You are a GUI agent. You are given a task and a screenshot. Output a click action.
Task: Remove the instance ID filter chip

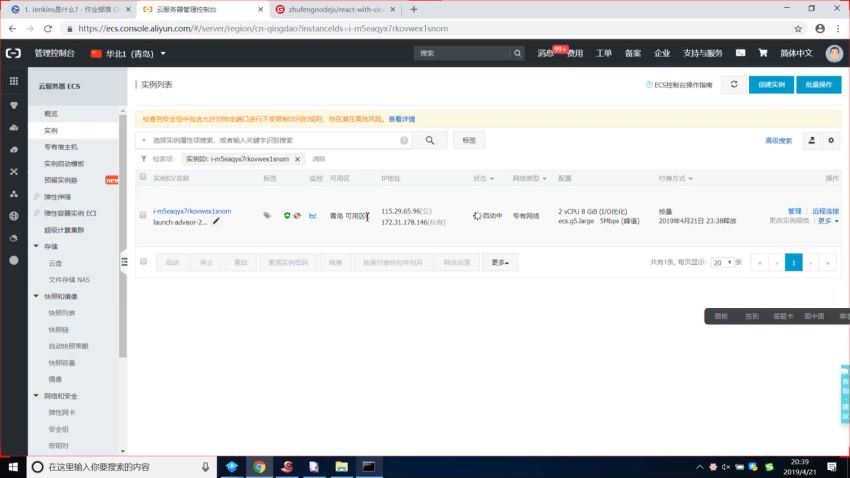coord(298,159)
